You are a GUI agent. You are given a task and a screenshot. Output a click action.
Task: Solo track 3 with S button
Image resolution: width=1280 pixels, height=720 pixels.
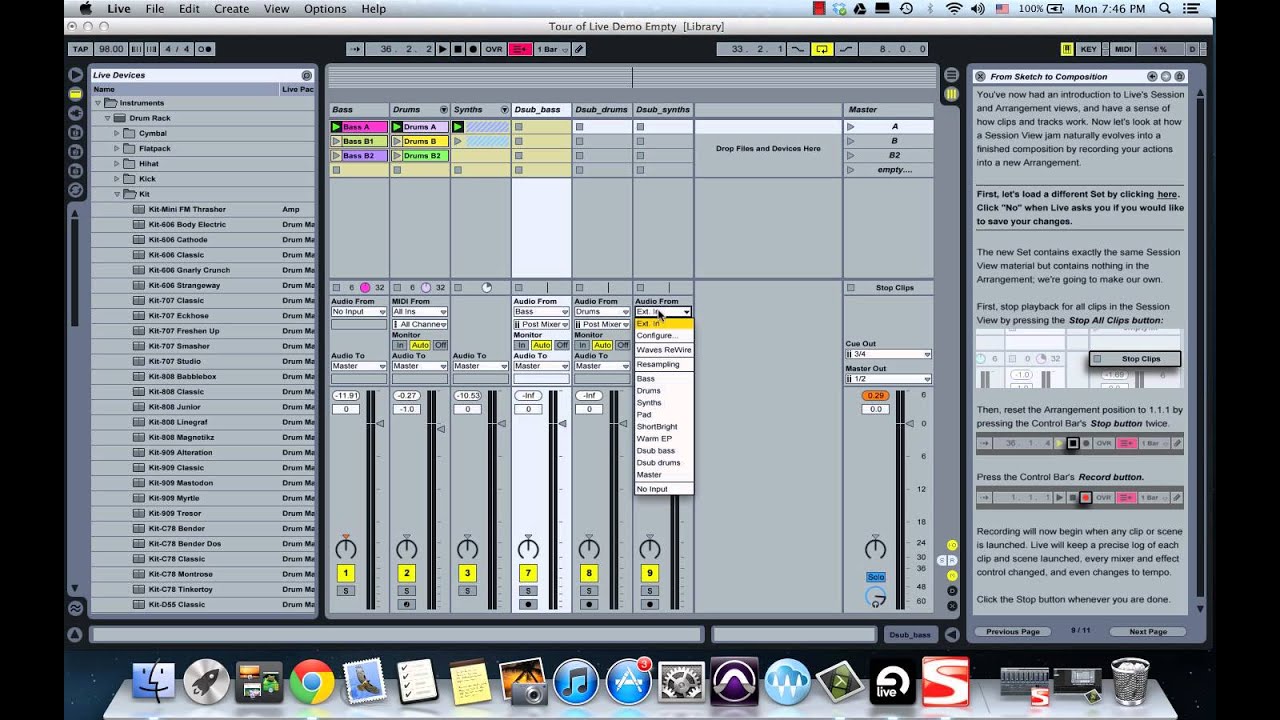pos(468,591)
